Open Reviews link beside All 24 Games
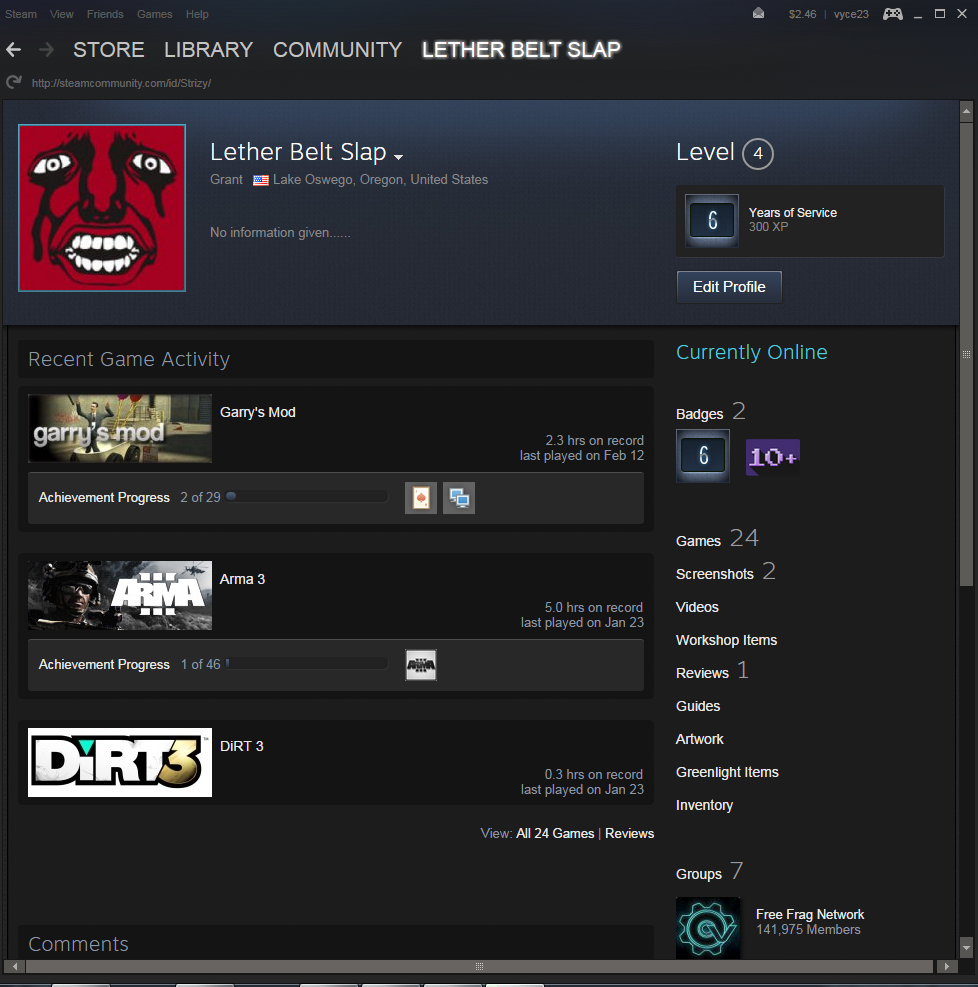This screenshot has height=987, width=978. coord(629,833)
